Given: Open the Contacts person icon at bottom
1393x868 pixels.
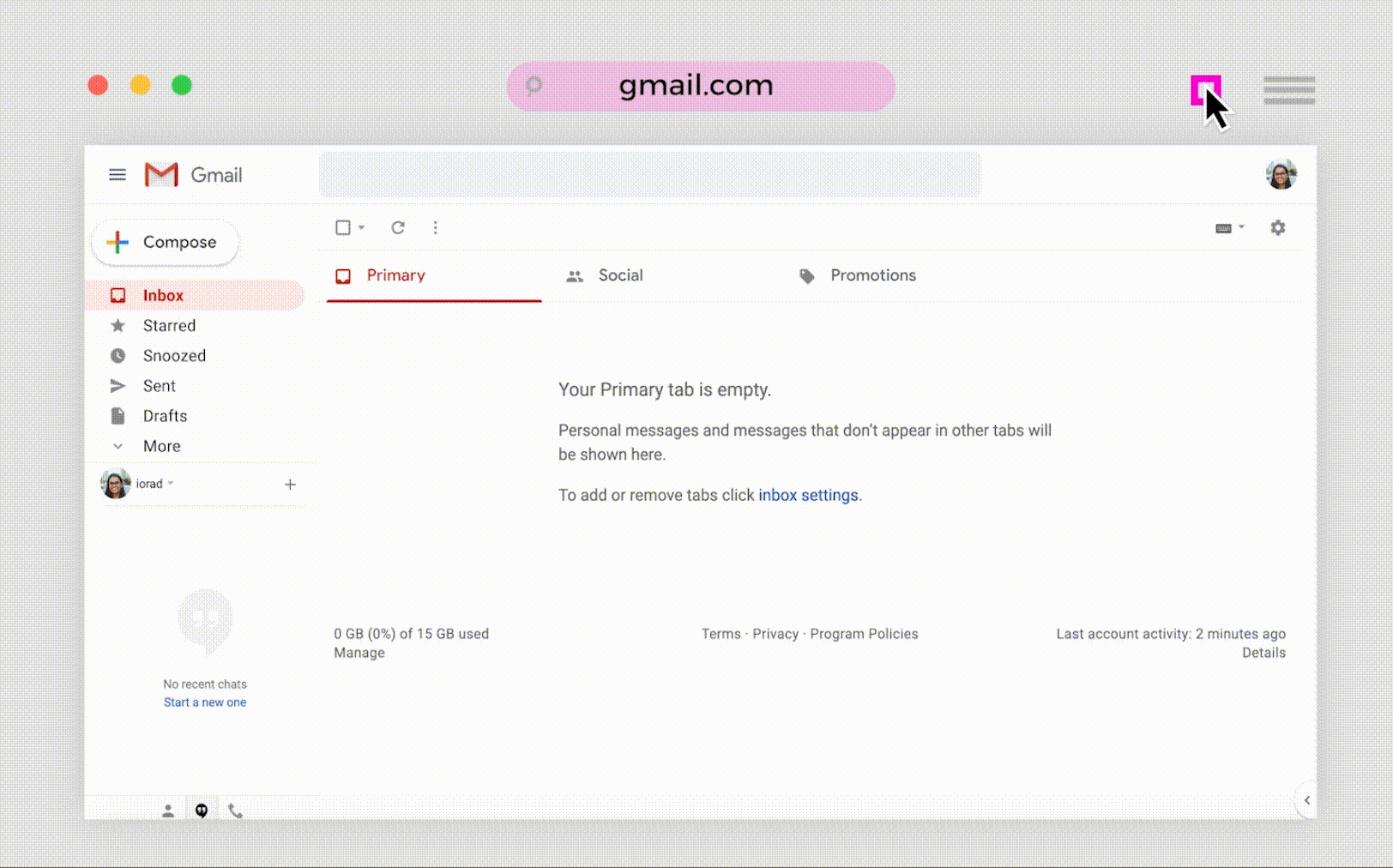Looking at the screenshot, I should pos(168,811).
